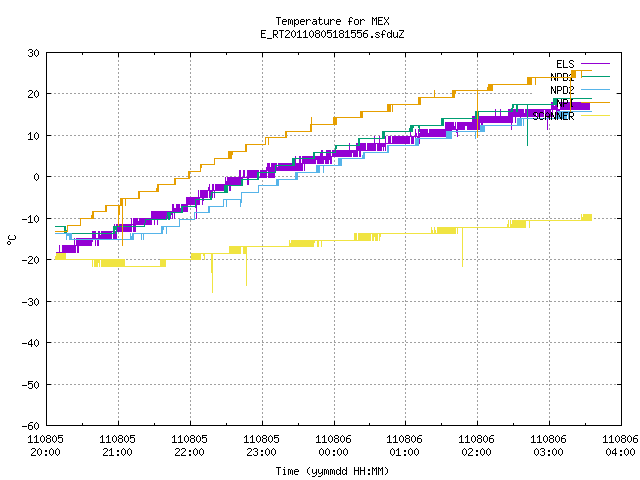
Task: Click the °C y-axis unit label
Action: (11, 240)
